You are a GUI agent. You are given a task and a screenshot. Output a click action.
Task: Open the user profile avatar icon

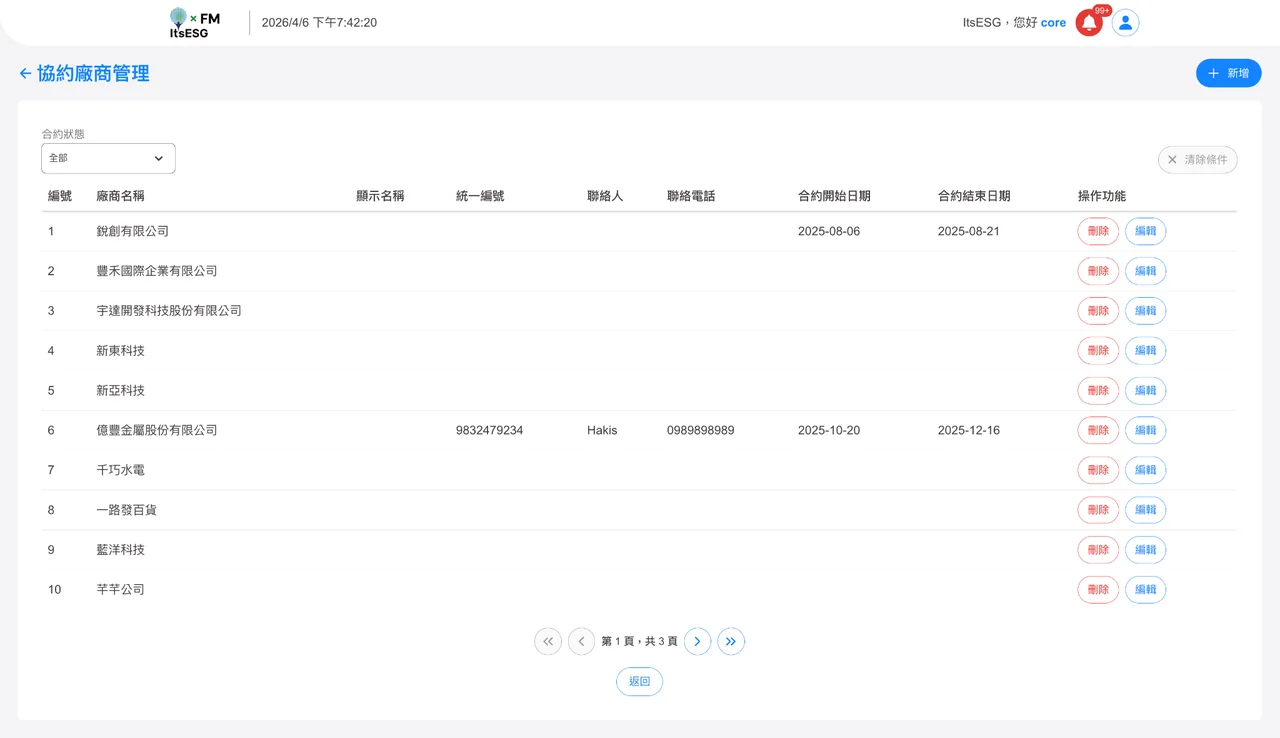[1125, 23]
